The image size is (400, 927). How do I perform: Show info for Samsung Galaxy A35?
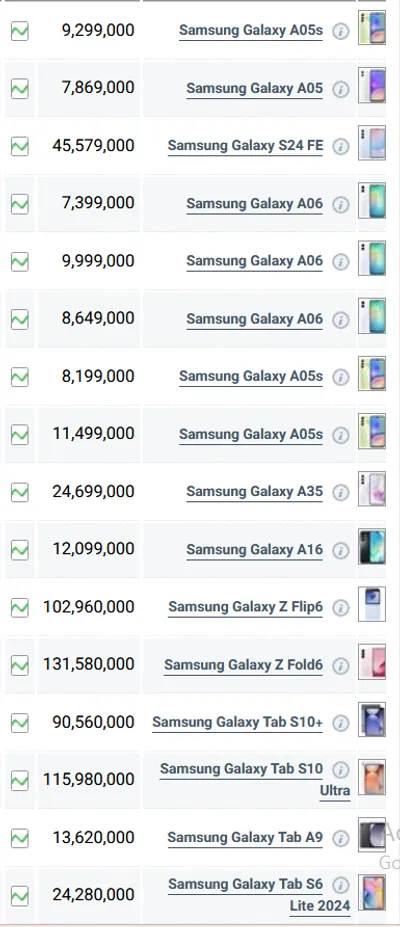(340, 492)
